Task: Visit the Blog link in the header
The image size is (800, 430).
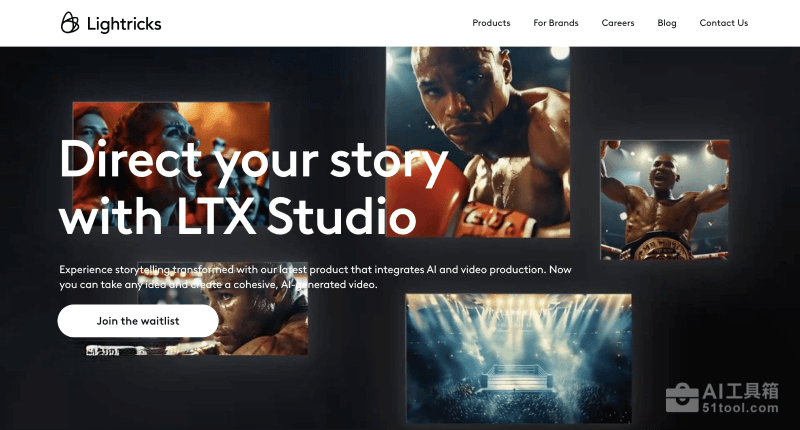Action: click(x=666, y=23)
